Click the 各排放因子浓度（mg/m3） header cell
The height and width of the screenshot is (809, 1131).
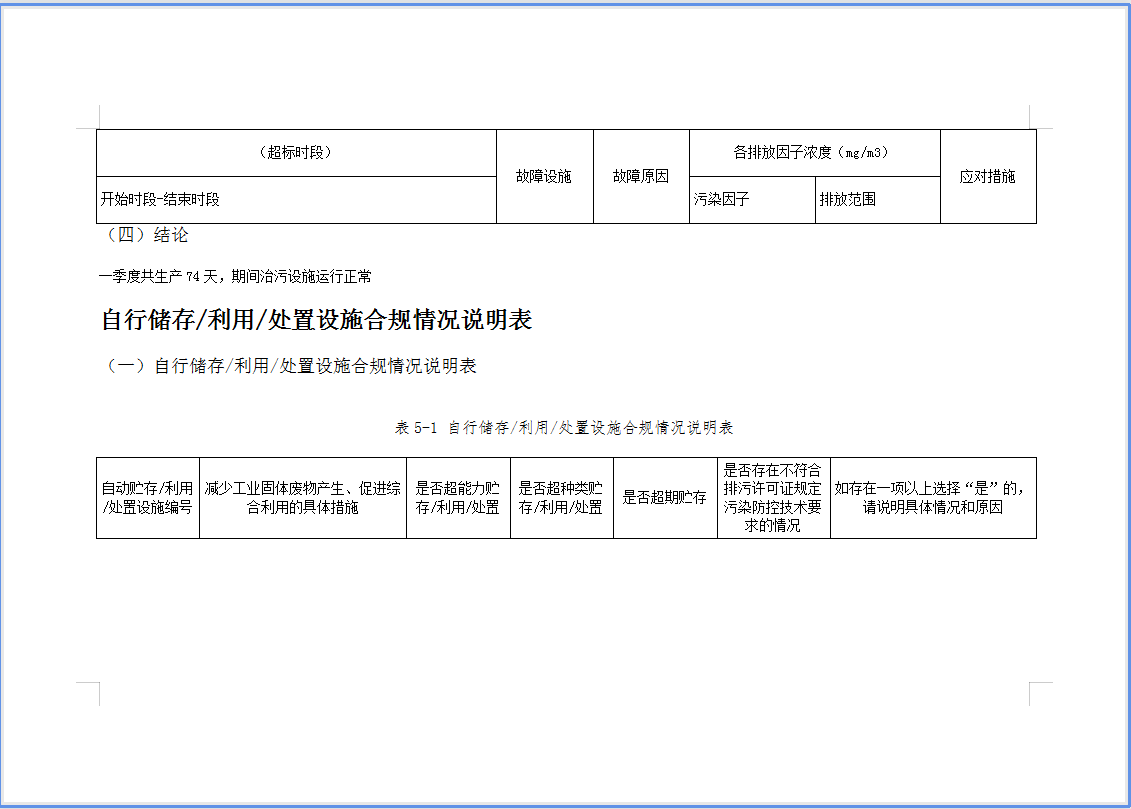[814, 153]
